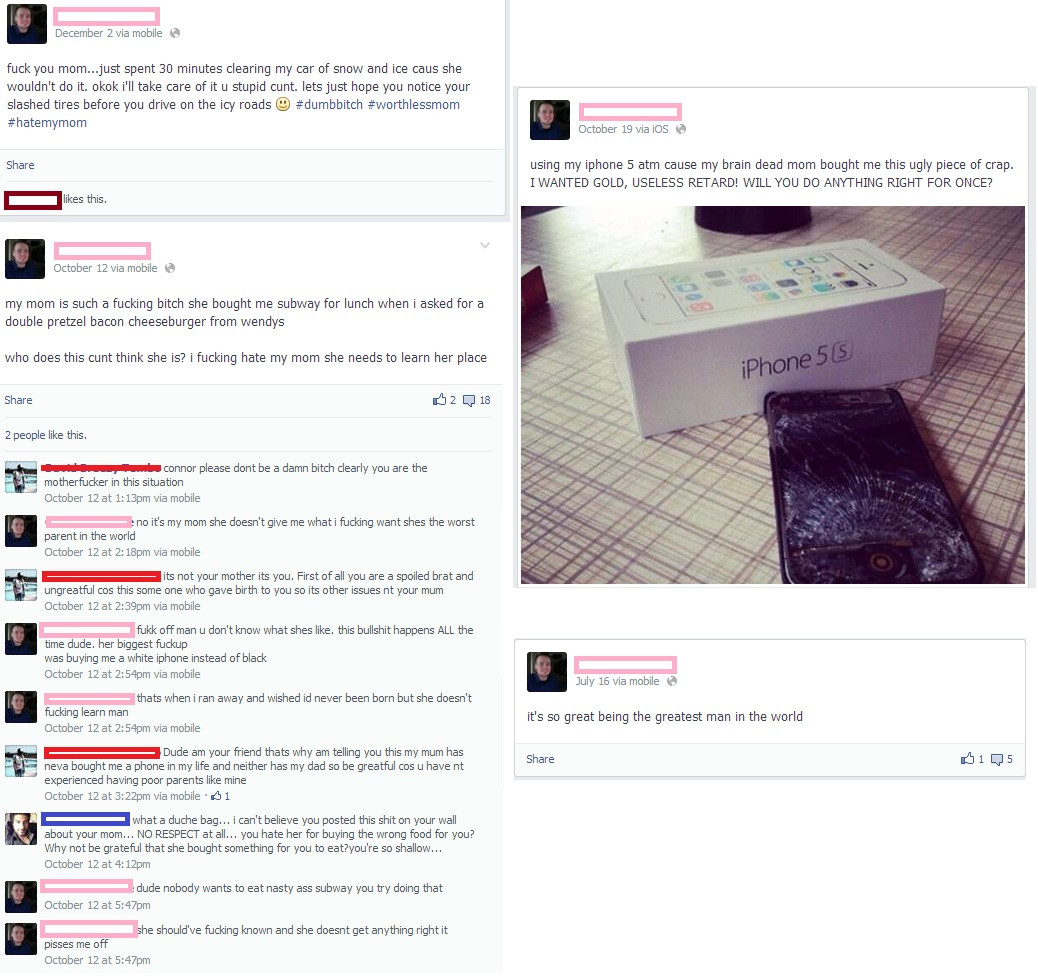Click Share under the October 12 post
This screenshot has width=1038, height=980.
pos(19,400)
